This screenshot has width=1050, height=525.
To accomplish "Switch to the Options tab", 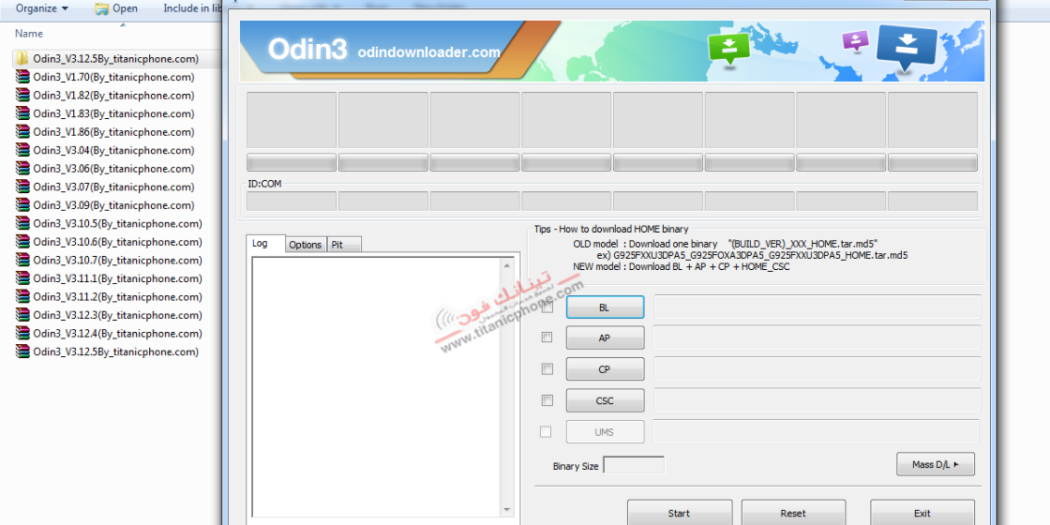I will tap(305, 245).
